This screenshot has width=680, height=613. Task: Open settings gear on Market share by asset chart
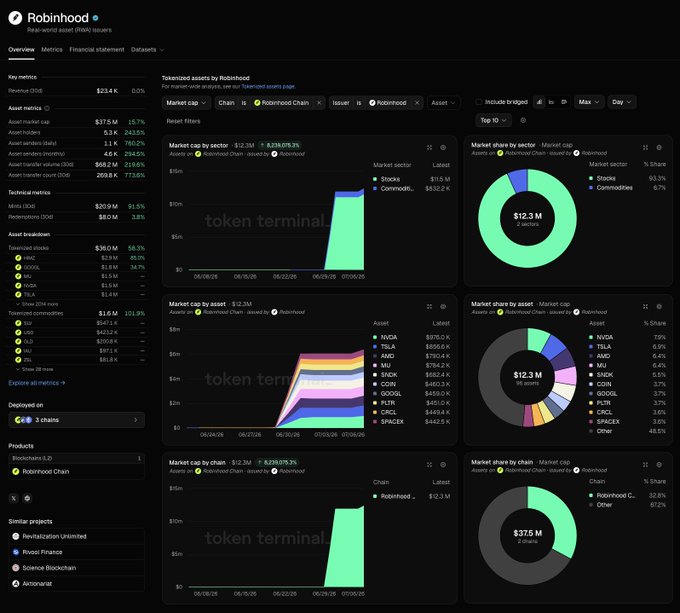(x=659, y=306)
